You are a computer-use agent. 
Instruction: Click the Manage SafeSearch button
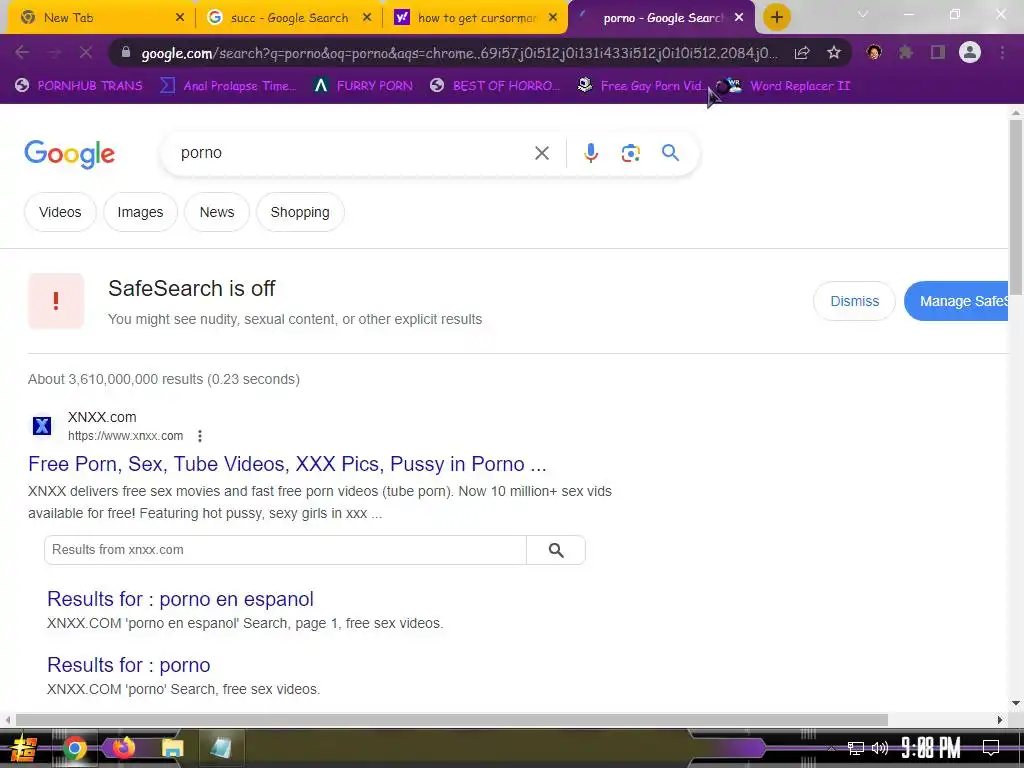[957, 301]
